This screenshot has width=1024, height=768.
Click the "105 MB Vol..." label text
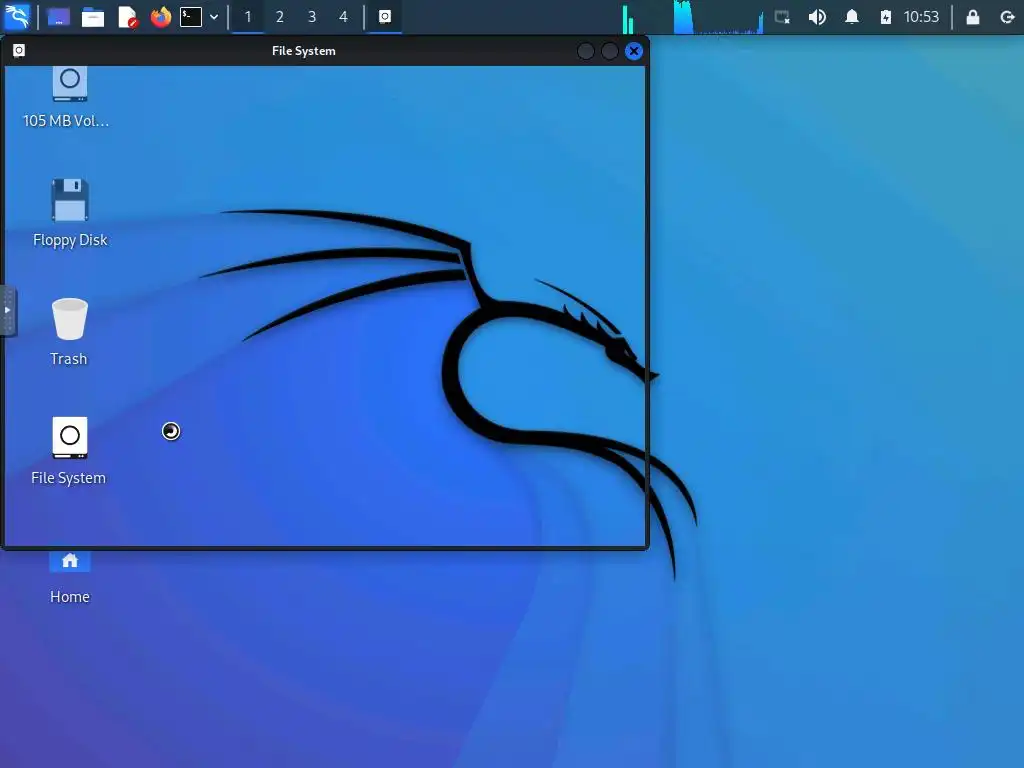tap(66, 121)
